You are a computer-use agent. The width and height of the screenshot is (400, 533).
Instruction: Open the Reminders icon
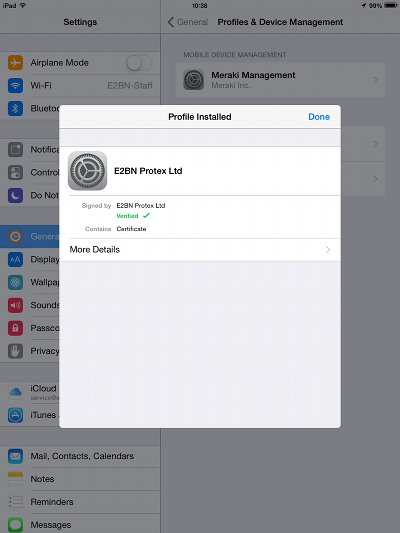(15, 502)
